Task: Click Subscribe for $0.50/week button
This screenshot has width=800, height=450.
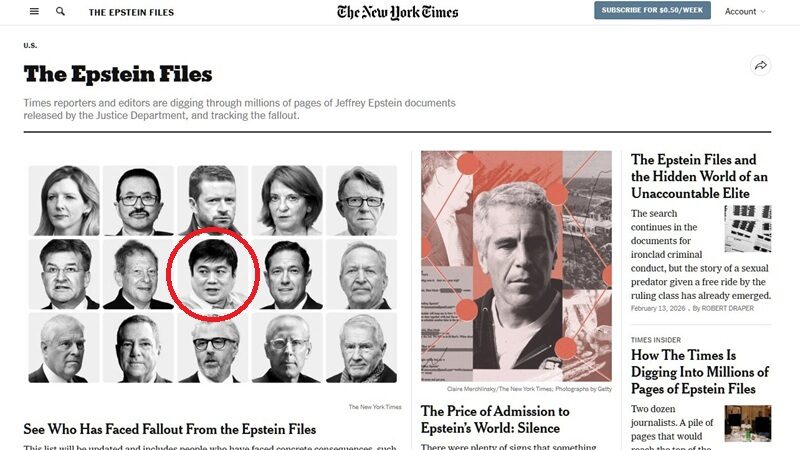Action: click(x=652, y=10)
